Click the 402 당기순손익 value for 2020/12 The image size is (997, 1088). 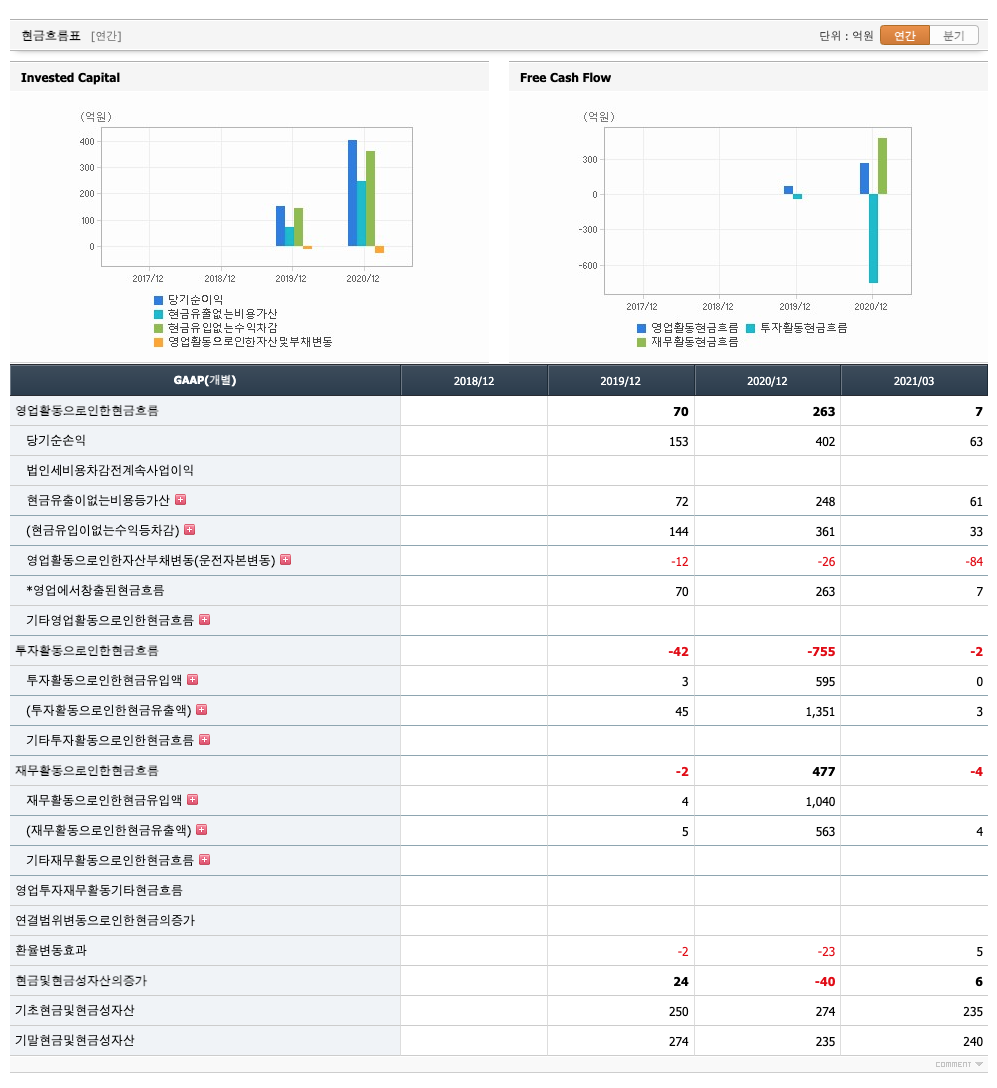pyautogui.click(x=825, y=441)
